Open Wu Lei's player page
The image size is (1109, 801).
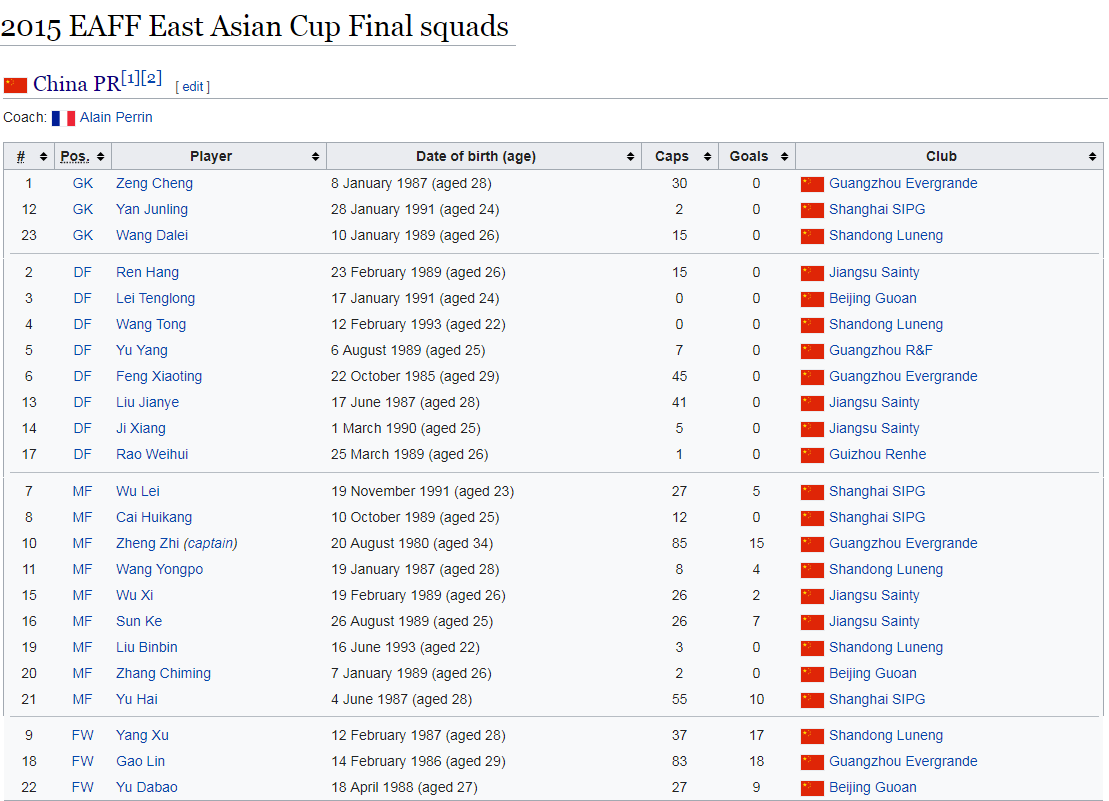(x=138, y=491)
